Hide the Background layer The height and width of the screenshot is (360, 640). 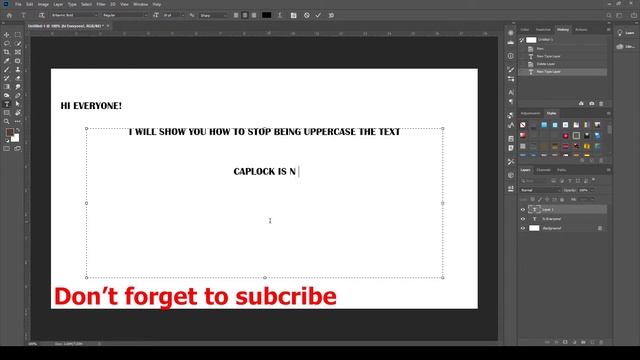pyautogui.click(x=523, y=228)
